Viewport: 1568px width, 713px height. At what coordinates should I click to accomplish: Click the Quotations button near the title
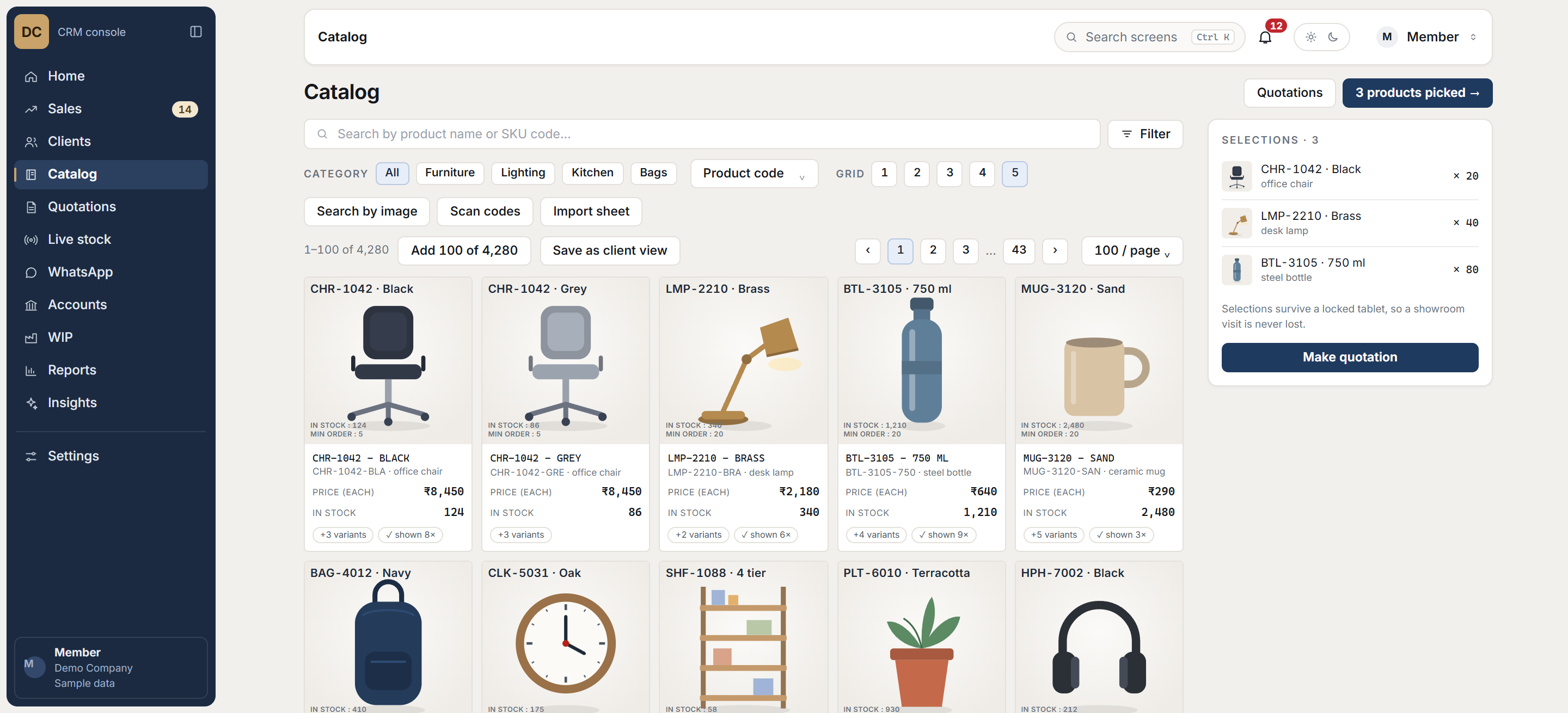(x=1289, y=93)
